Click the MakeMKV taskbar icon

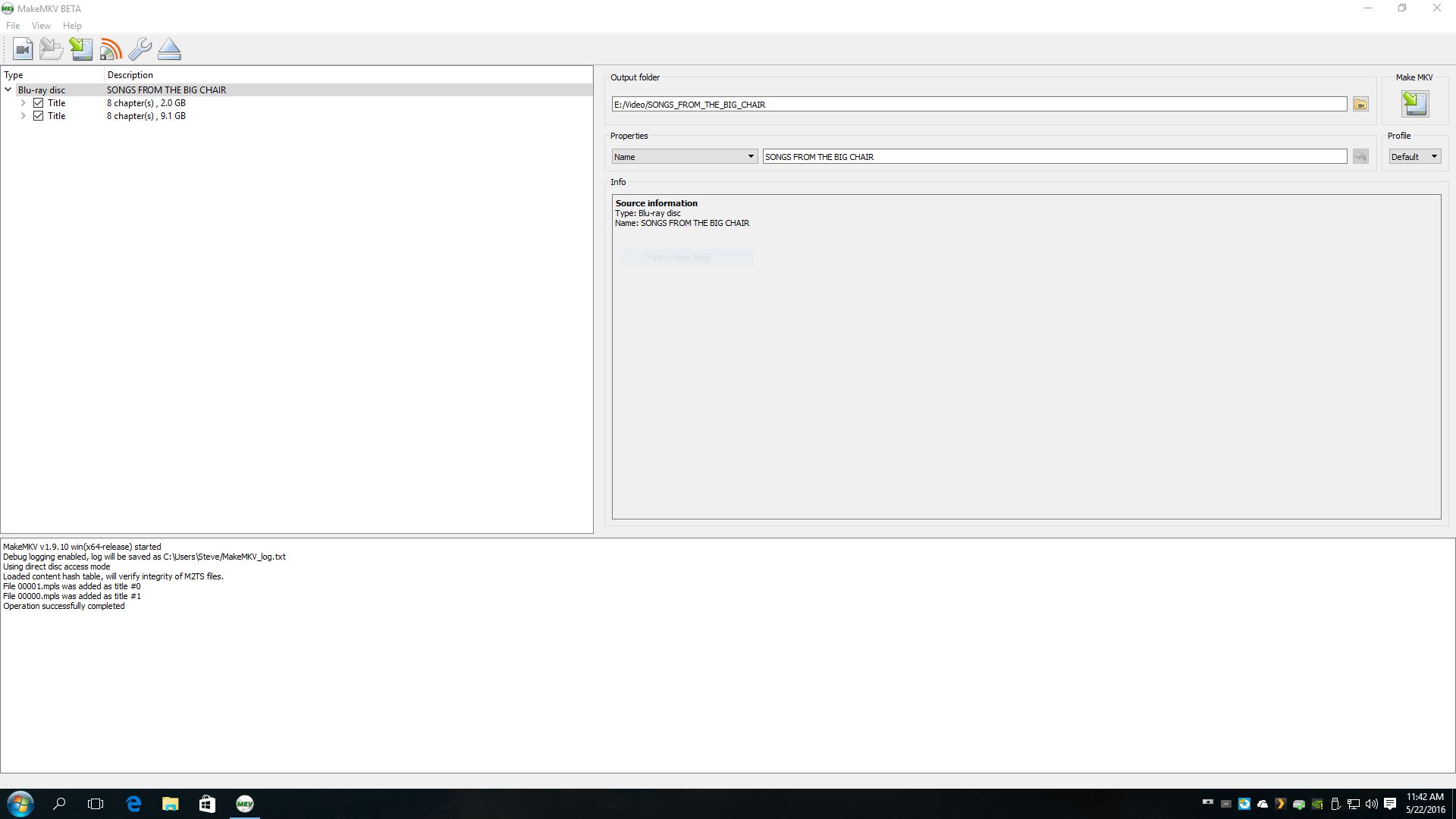point(244,804)
